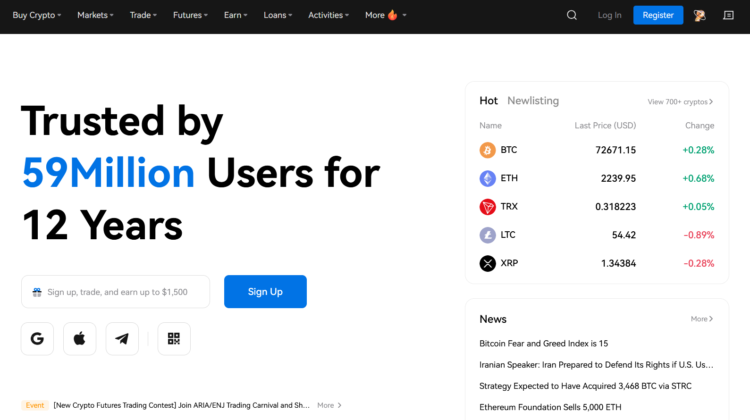Choose the Apple sign-in icon

[x=79, y=339]
